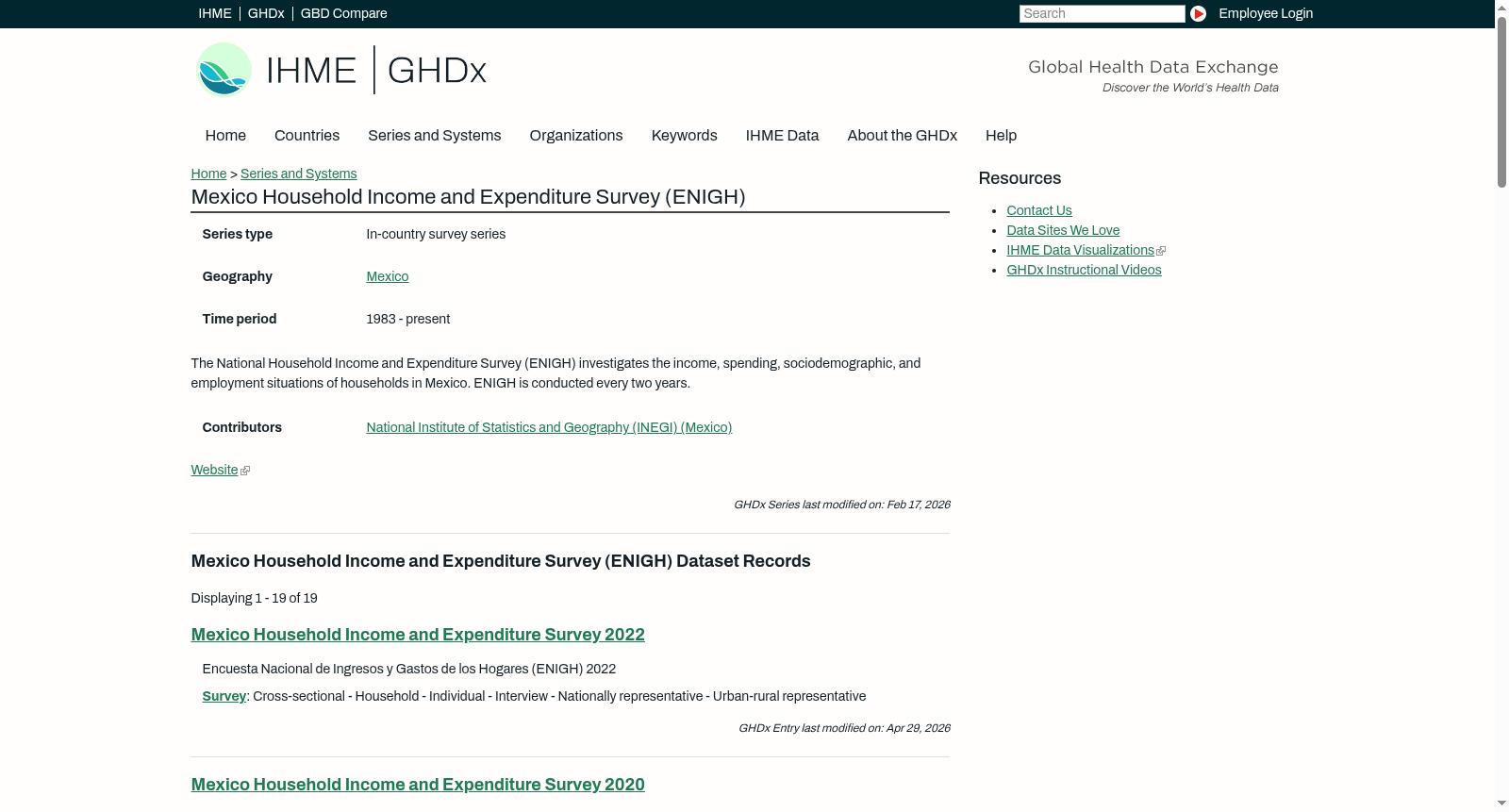This screenshot has height=812, width=1509.
Task: Click the 'In-country survey series' text
Action: point(436,234)
